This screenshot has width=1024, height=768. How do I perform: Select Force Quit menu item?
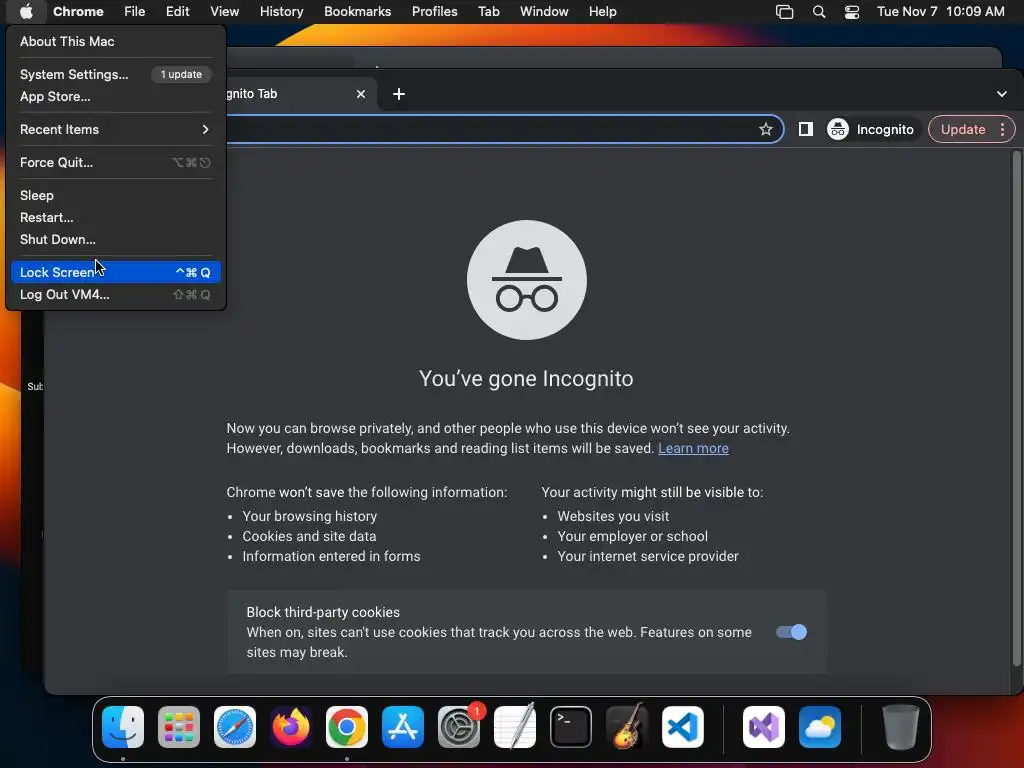(x=116, y=163)
